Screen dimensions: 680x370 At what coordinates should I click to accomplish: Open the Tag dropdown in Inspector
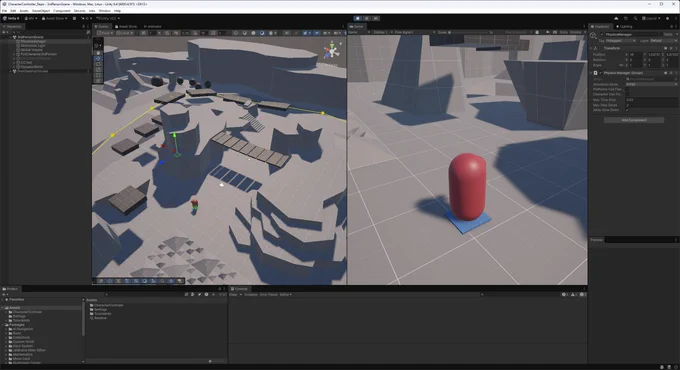[621, 41]
